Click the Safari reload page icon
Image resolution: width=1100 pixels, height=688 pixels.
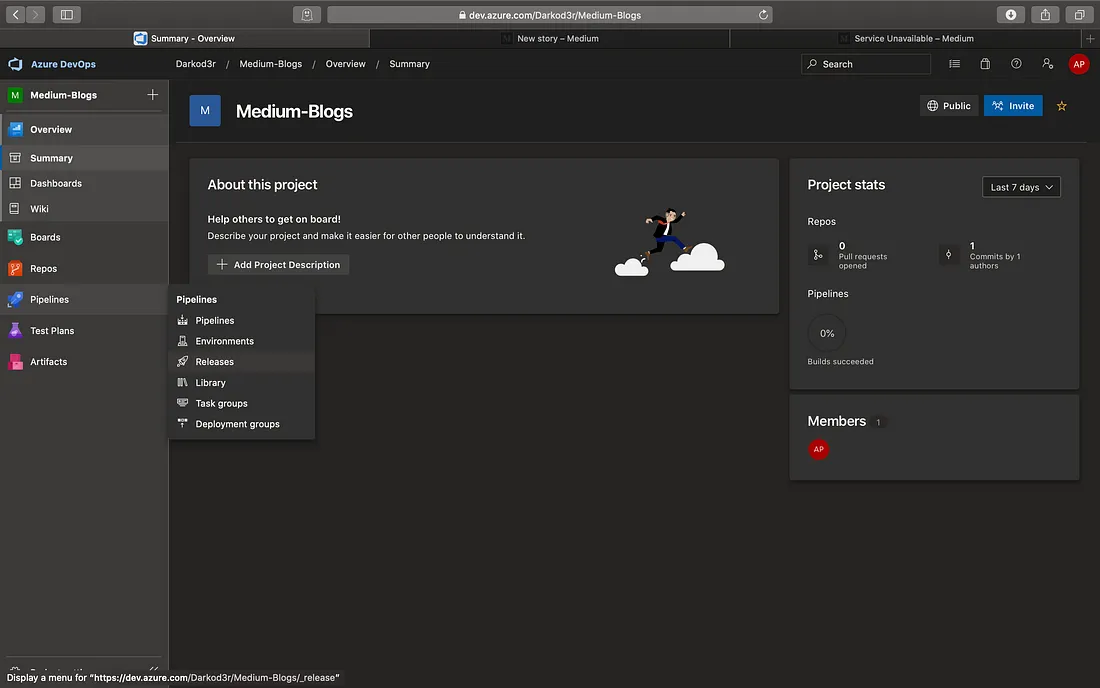(x=763, y=15)
